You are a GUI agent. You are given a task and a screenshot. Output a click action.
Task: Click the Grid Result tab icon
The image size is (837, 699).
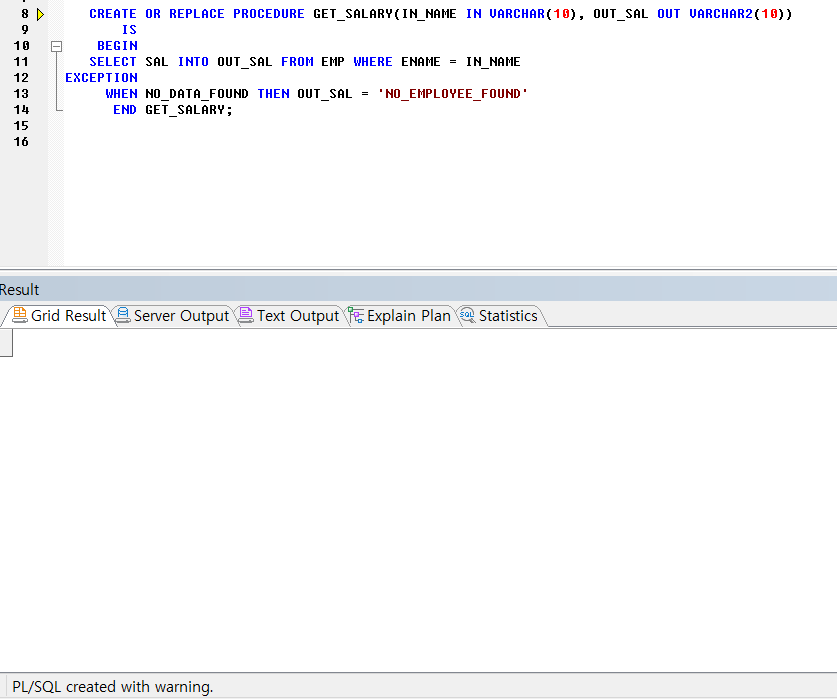20,315
